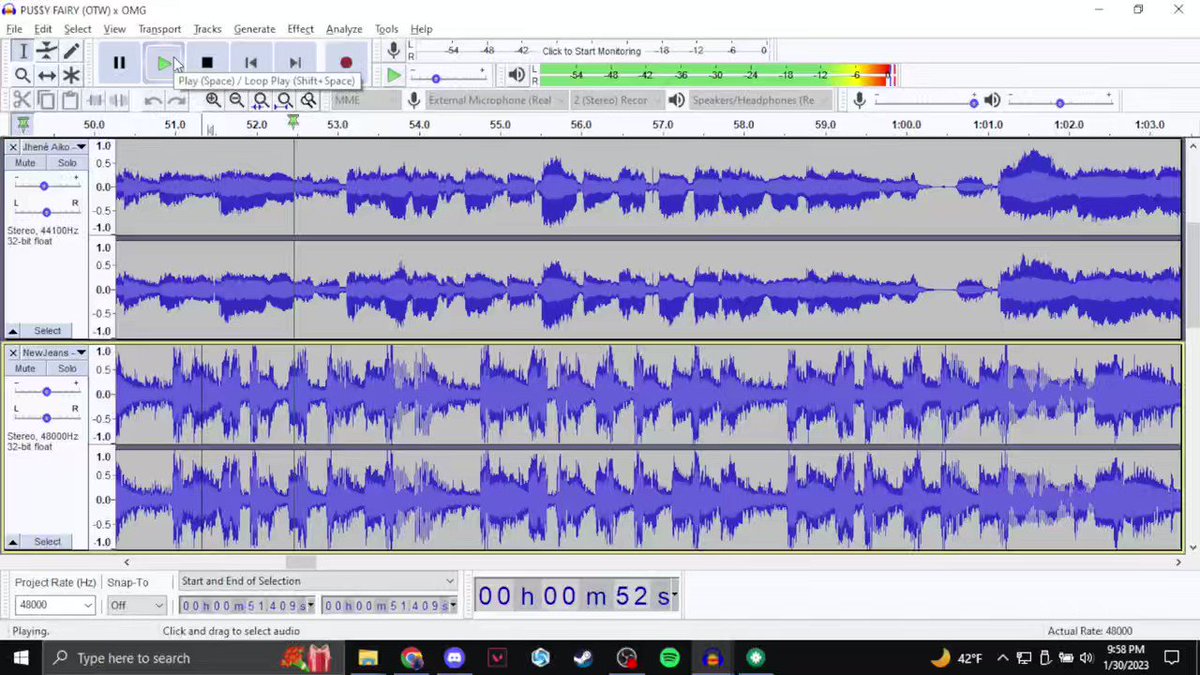Click the Trim audio outside selection icon
1200x675 pixels.
(x=95, y=100)
